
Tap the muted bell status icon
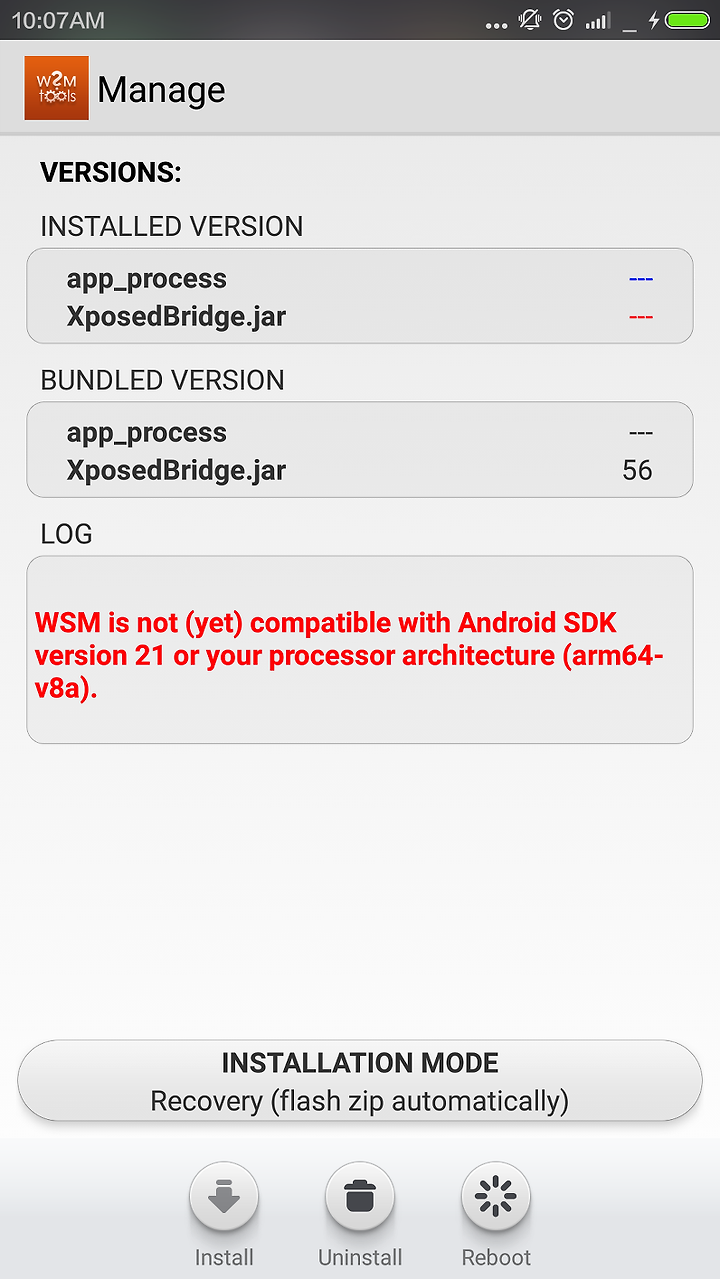click(529, 20)
